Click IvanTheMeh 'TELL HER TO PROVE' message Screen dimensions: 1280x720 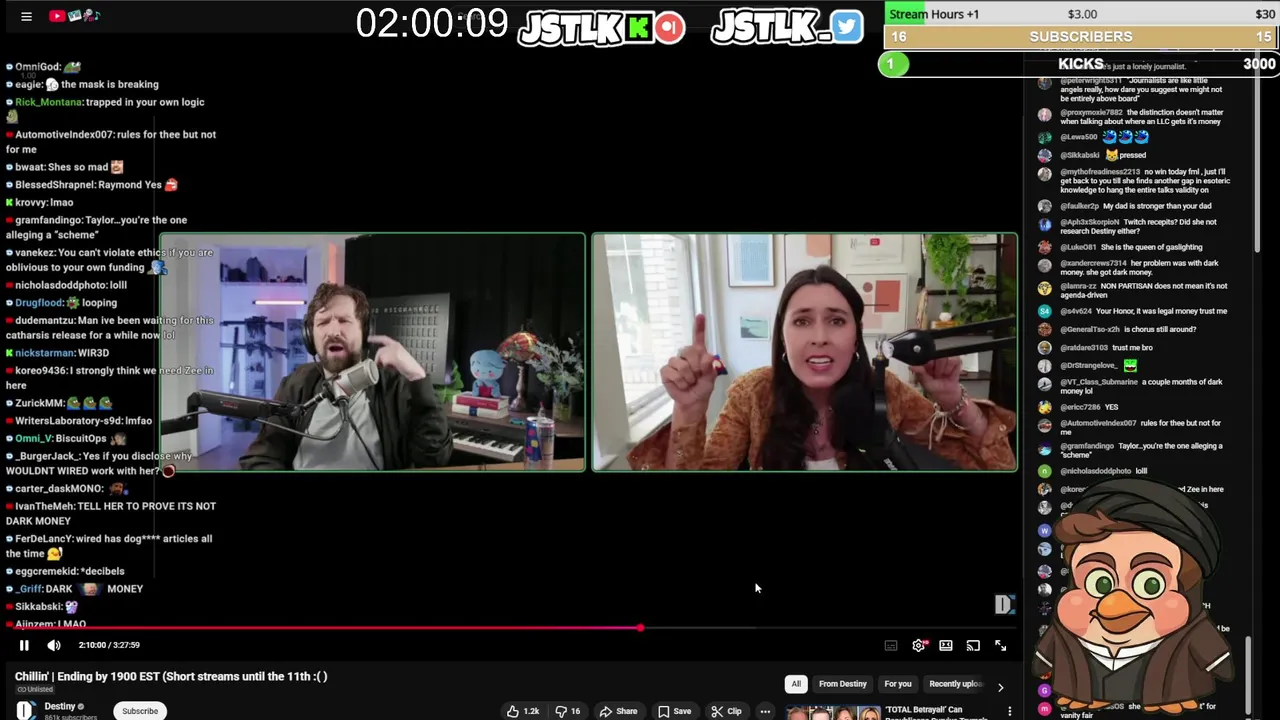[111, 514]
